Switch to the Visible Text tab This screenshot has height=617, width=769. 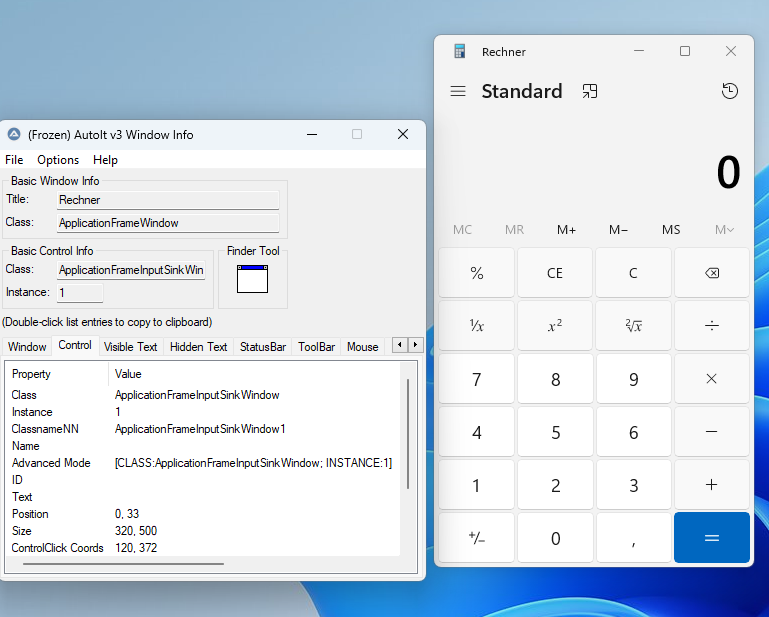(x=130, y=347)
